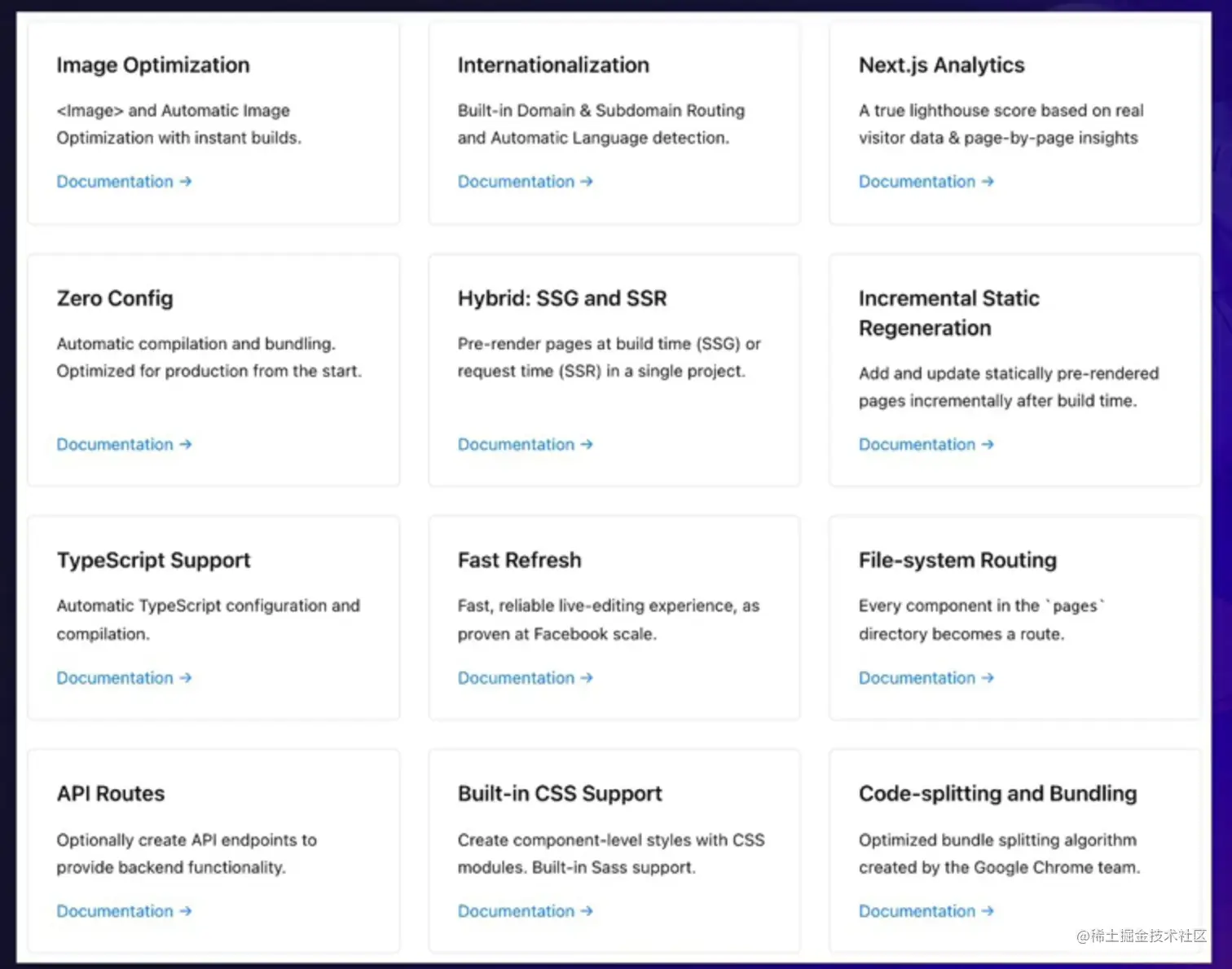The image size is (1232, 969).
Task: Click the Incremental Static Regeneration heading
Action: (x=948, y=313)
